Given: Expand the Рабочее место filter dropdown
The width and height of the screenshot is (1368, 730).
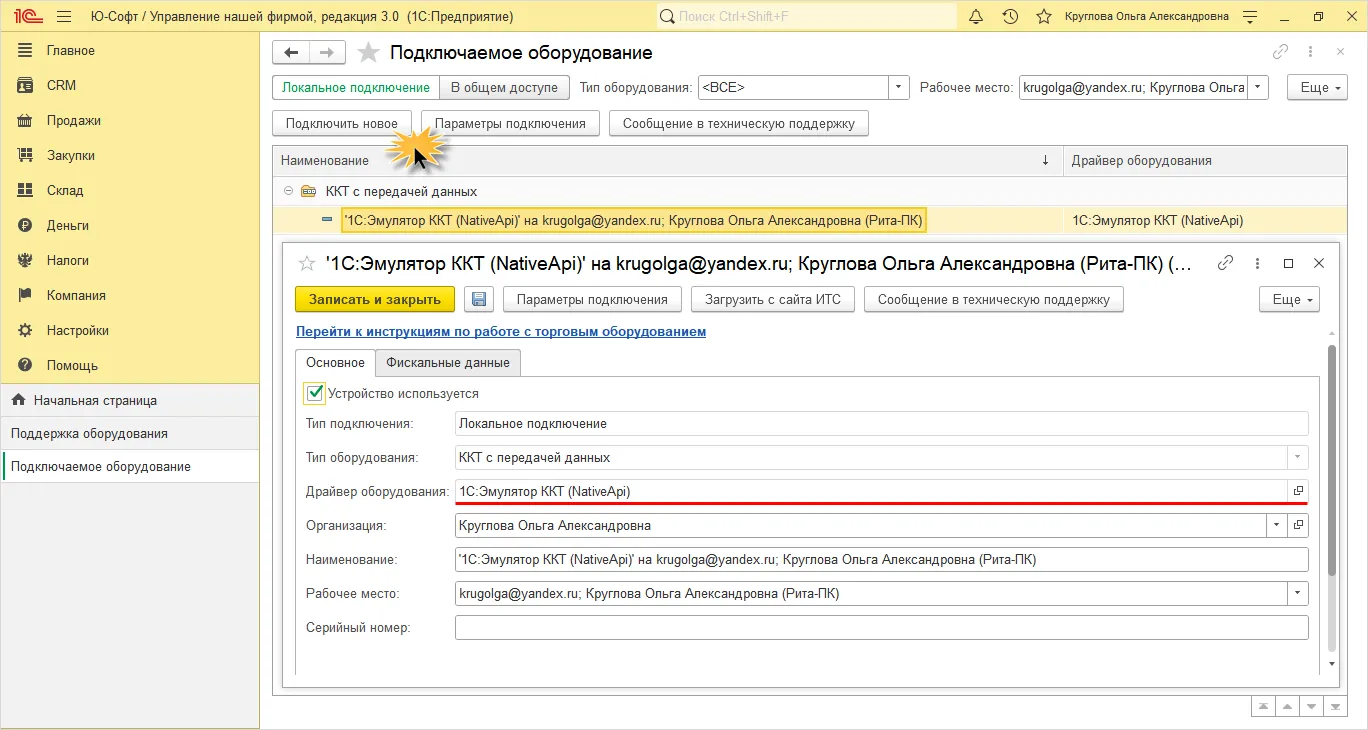Looking at the screenshot, I should (1258, 87).
